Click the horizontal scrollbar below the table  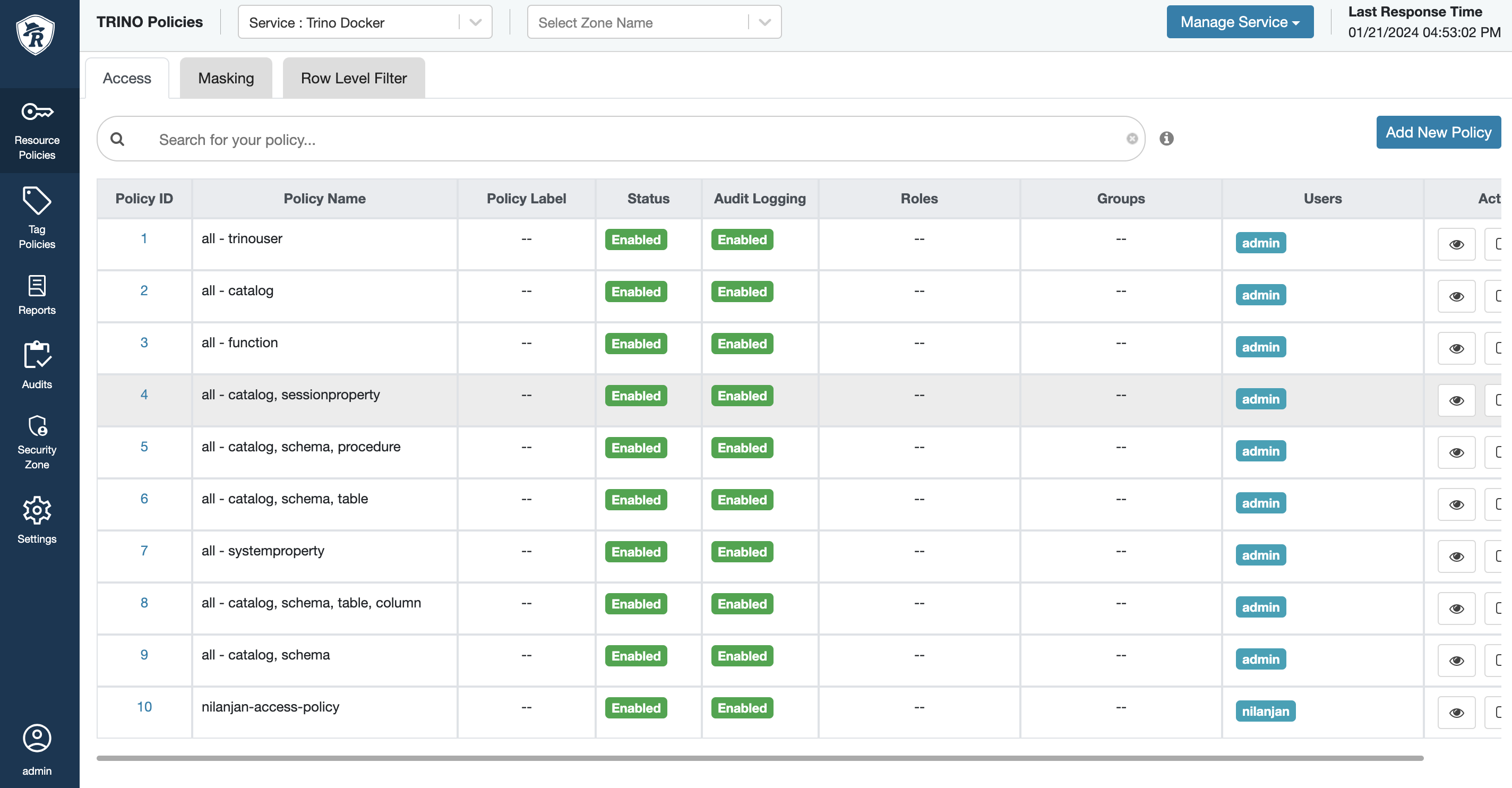tap(760, 758)
